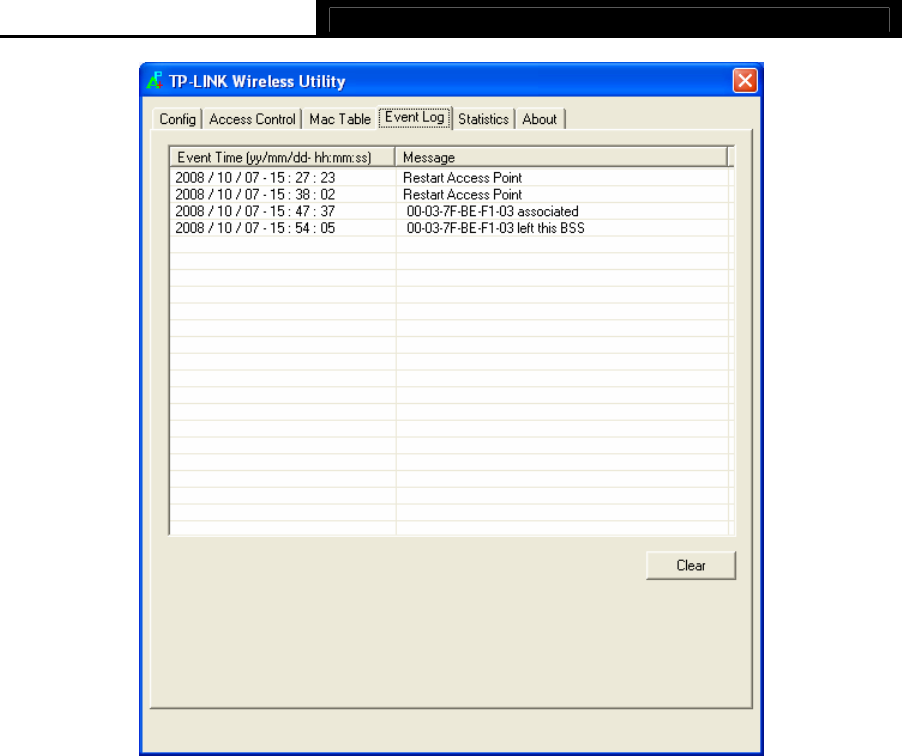Screen dimensions: 902x756
Task: Switch to the Config tab
Action: pyautogui.click(x=177, y=119)
